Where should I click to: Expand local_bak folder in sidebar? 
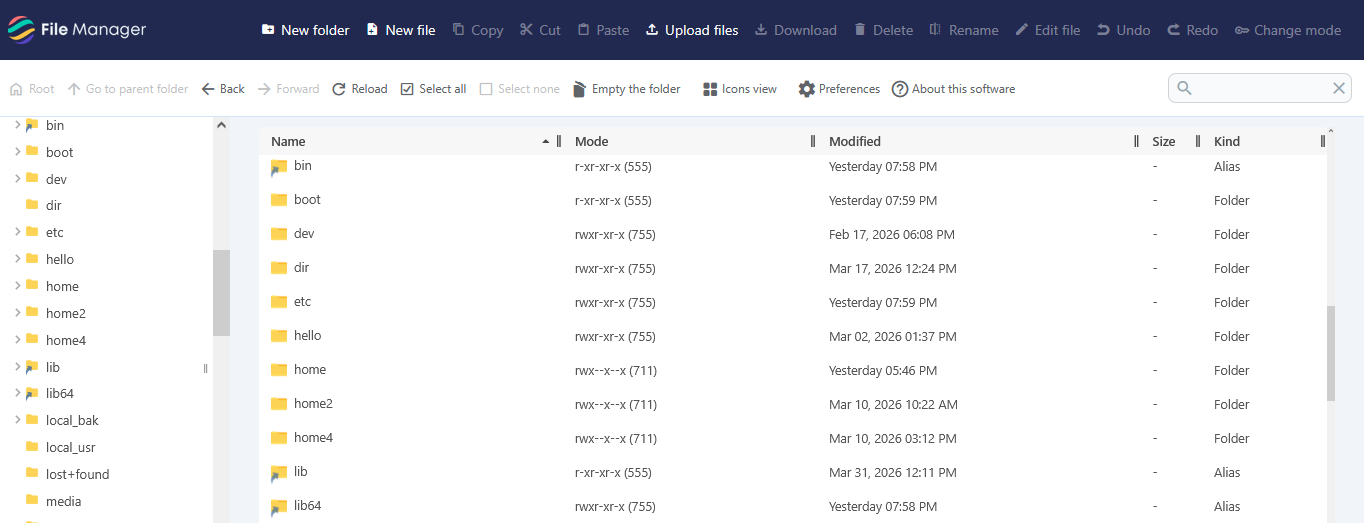click(18, 420)
